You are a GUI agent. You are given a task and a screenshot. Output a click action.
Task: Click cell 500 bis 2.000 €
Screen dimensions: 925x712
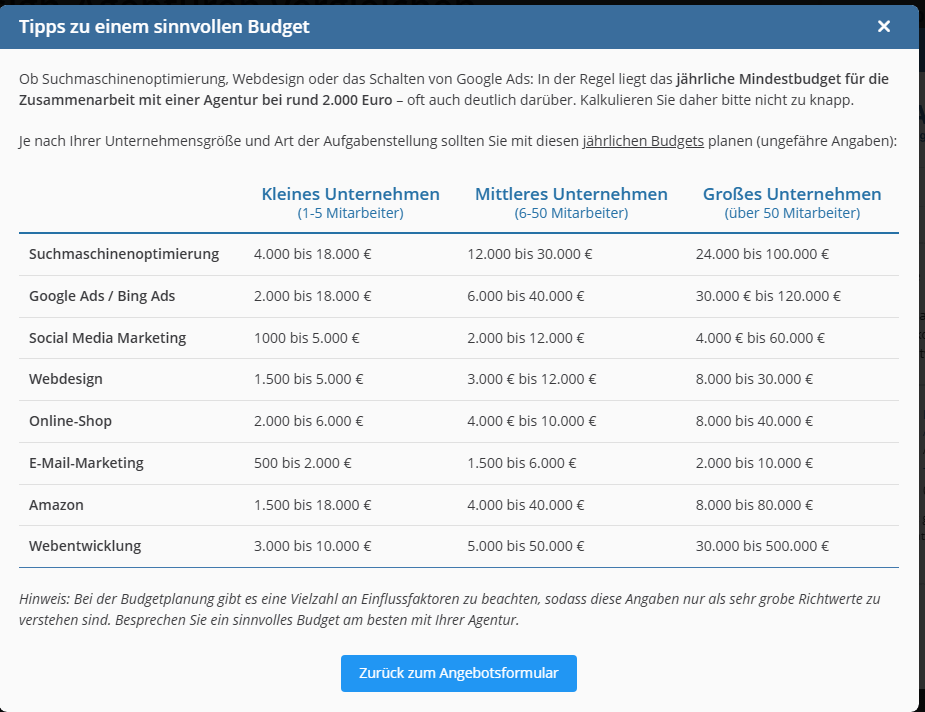pos(303,463)
